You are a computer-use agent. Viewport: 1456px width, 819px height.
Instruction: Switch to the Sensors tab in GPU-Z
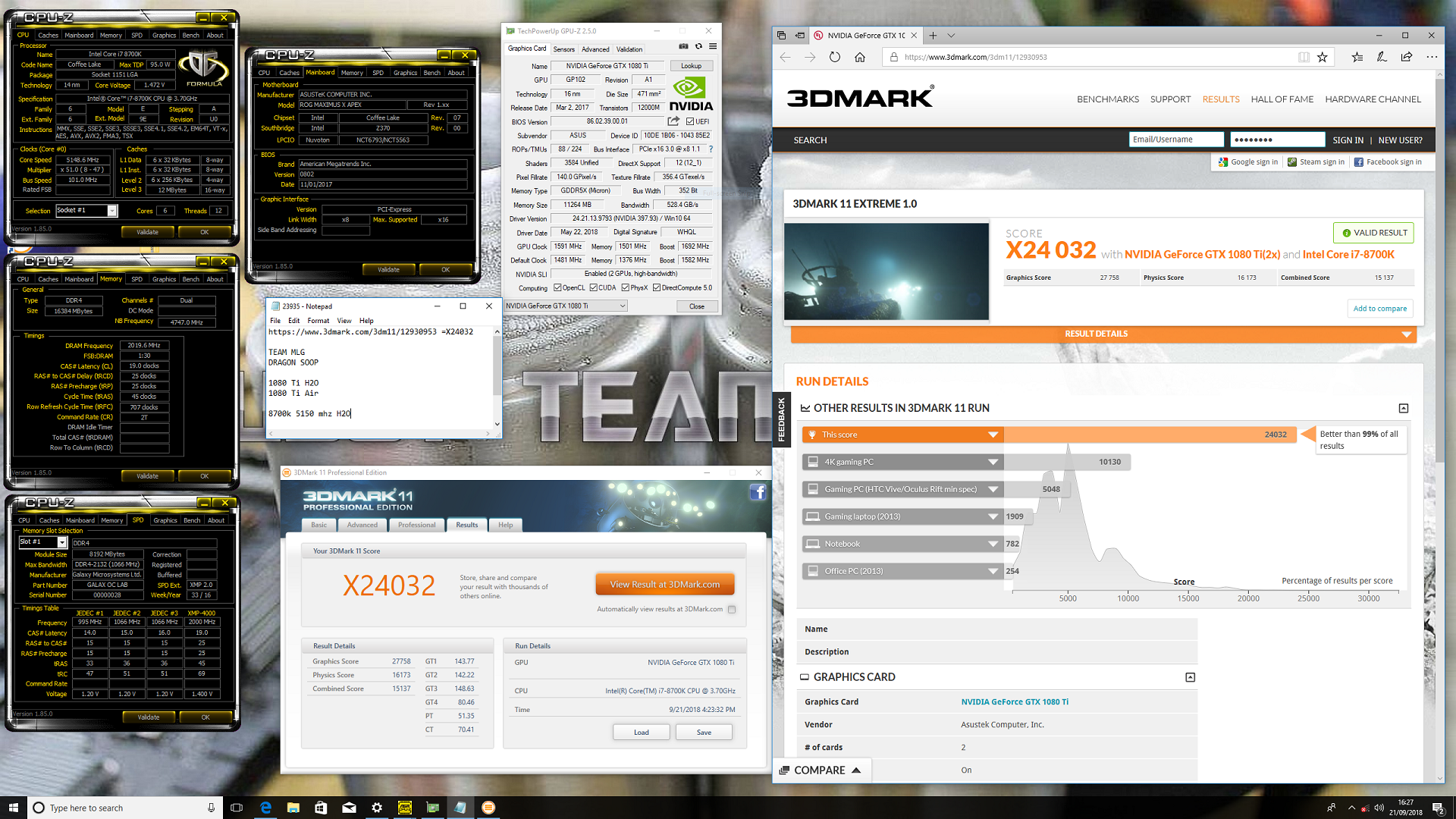pos(563,49)
